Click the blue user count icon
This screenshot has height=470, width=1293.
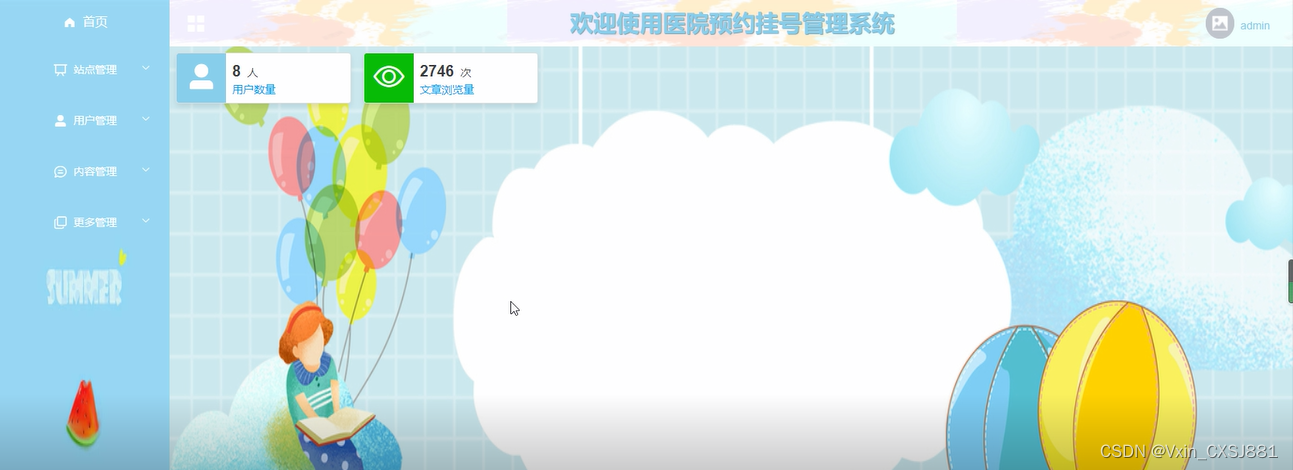click(201, 77)
